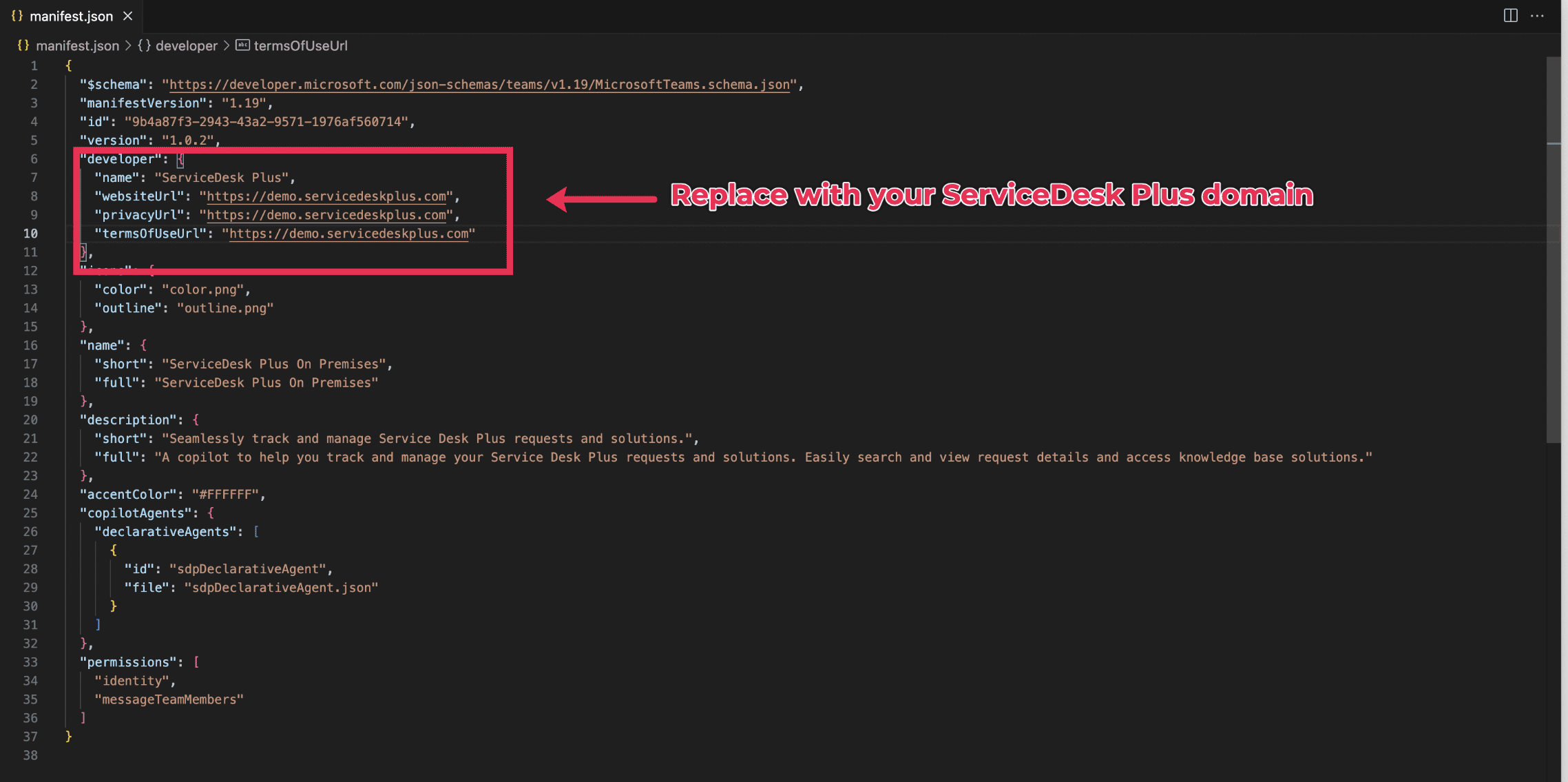
Task: Click the "copilotAgents" key
Action: point(136,513)
